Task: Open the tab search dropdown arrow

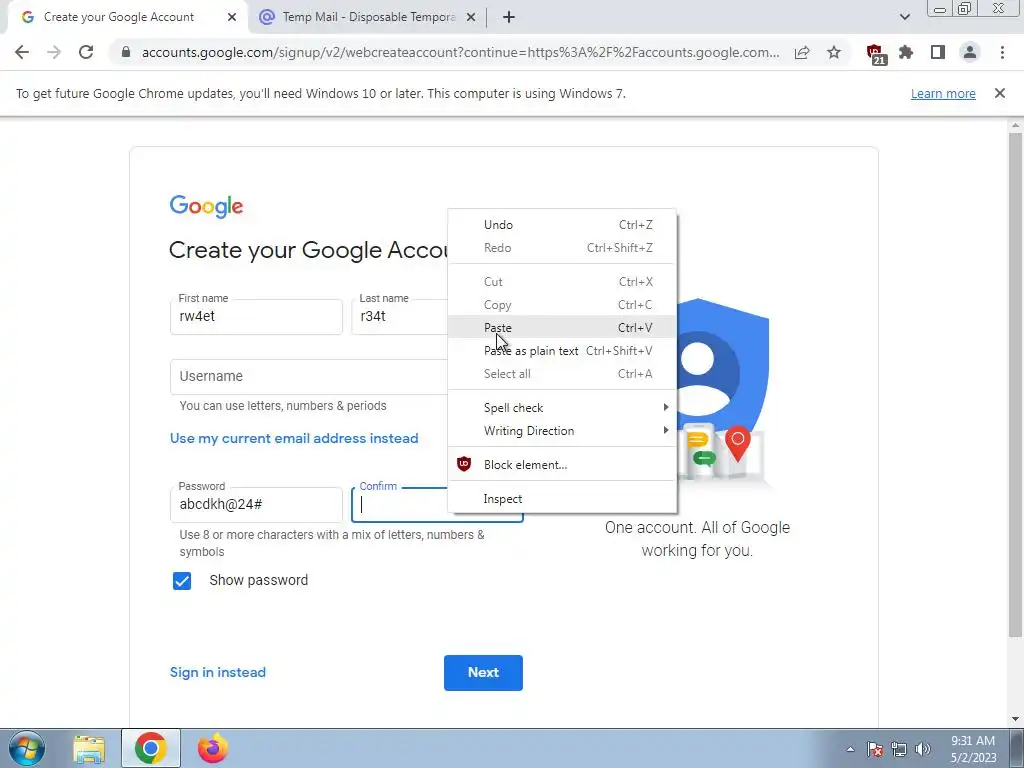Action: coord(904,18)
